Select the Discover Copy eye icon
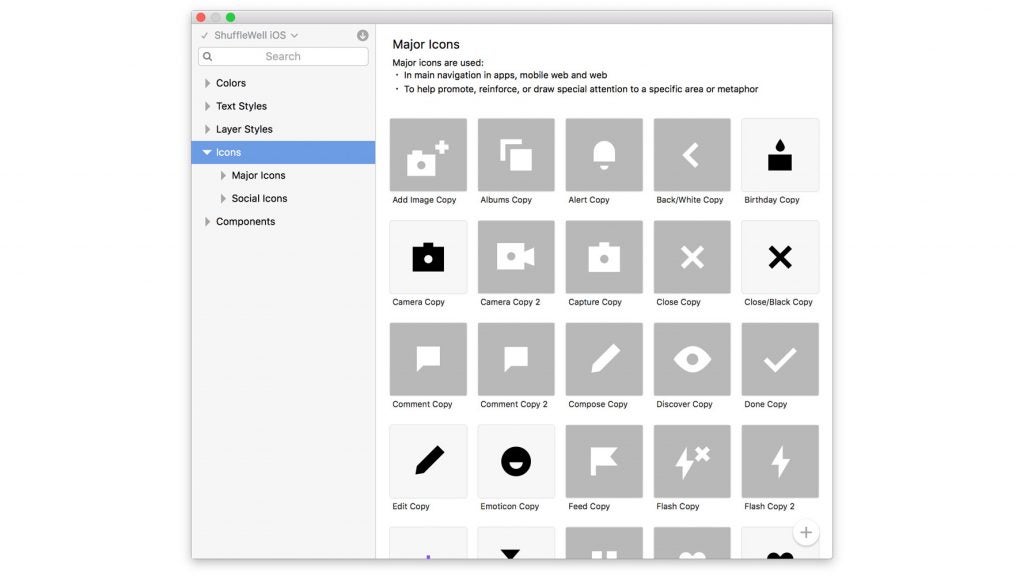This screenshot has height=576, width=1024. click(692, 359)
